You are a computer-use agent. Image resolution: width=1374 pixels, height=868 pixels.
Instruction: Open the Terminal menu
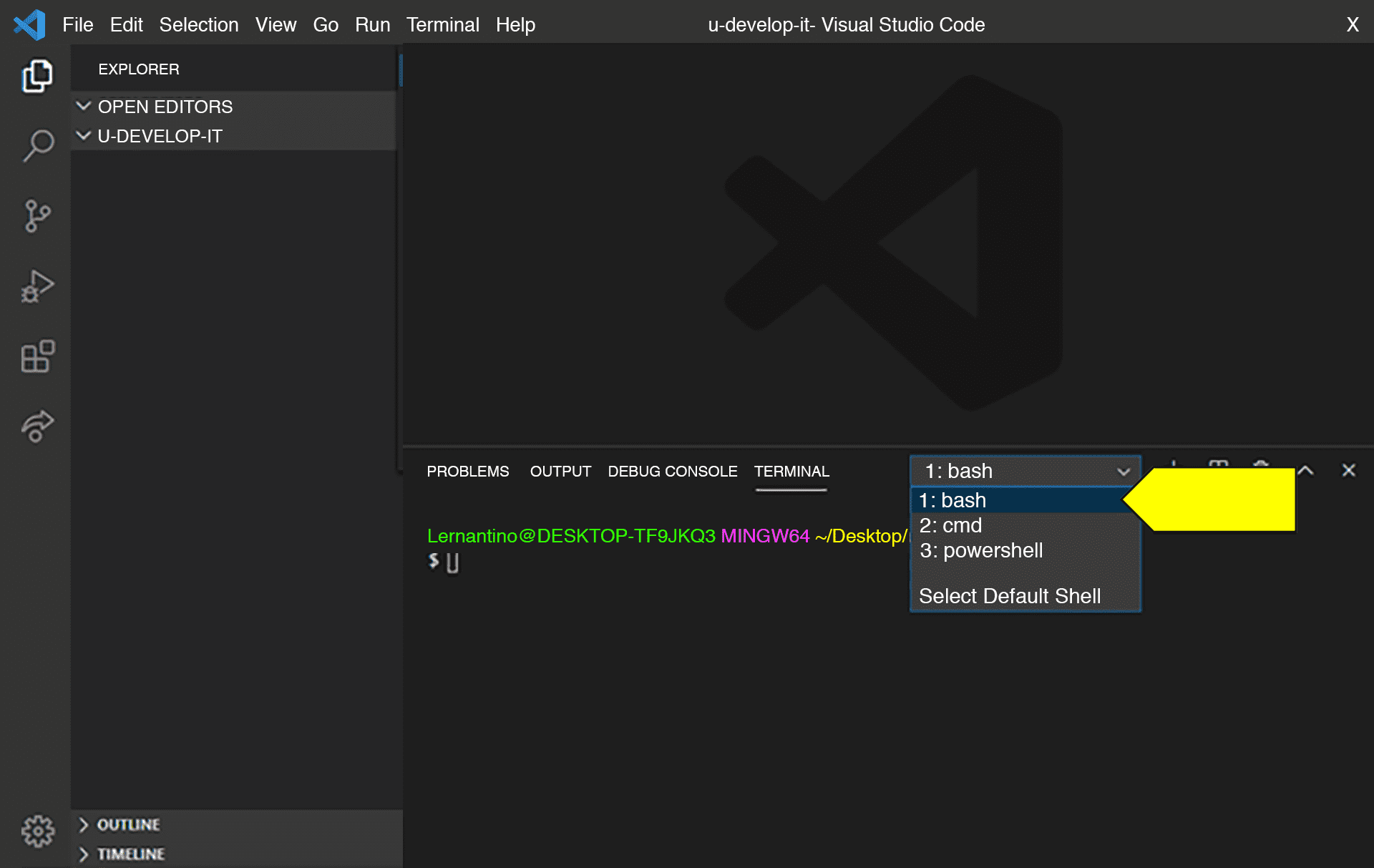[x=442, y=24]
